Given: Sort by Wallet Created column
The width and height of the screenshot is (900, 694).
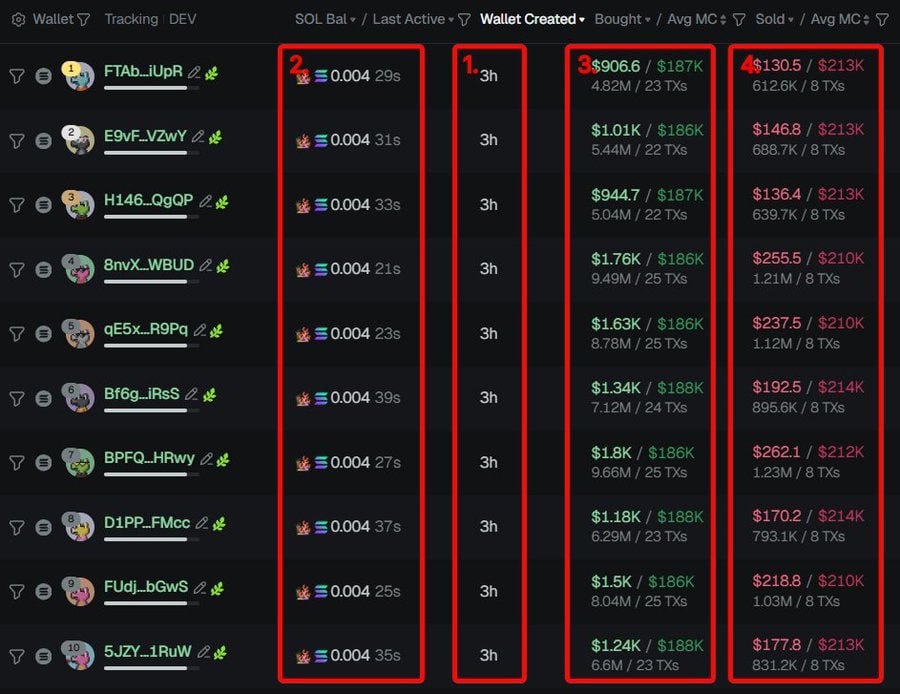Looking at the screenshot, I should point(532,19).
